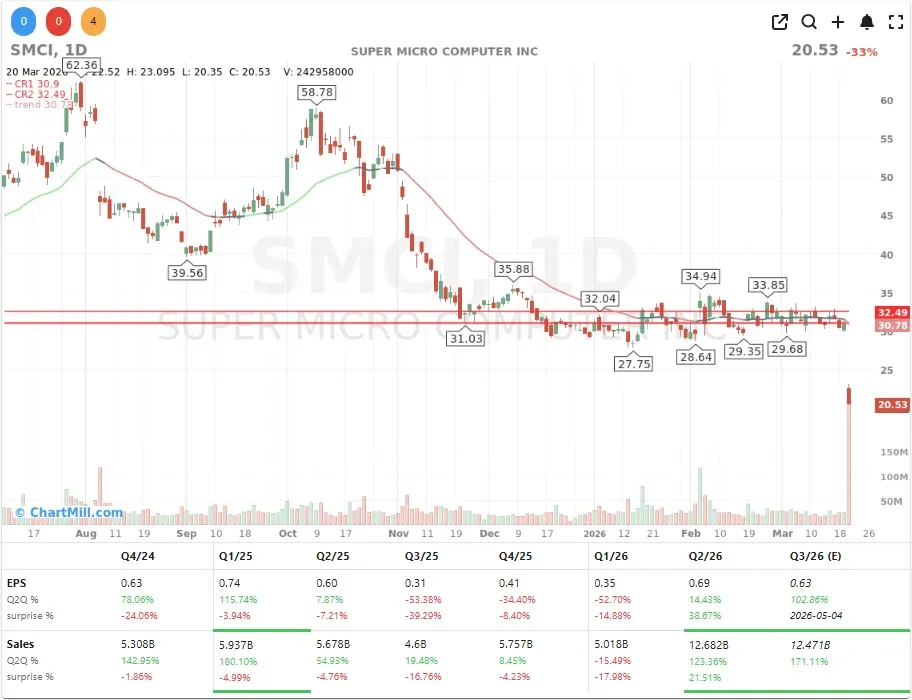The width and height of the screenshot is (912, 700).
Task: Open the external link share icon
Action: point(780,21)
